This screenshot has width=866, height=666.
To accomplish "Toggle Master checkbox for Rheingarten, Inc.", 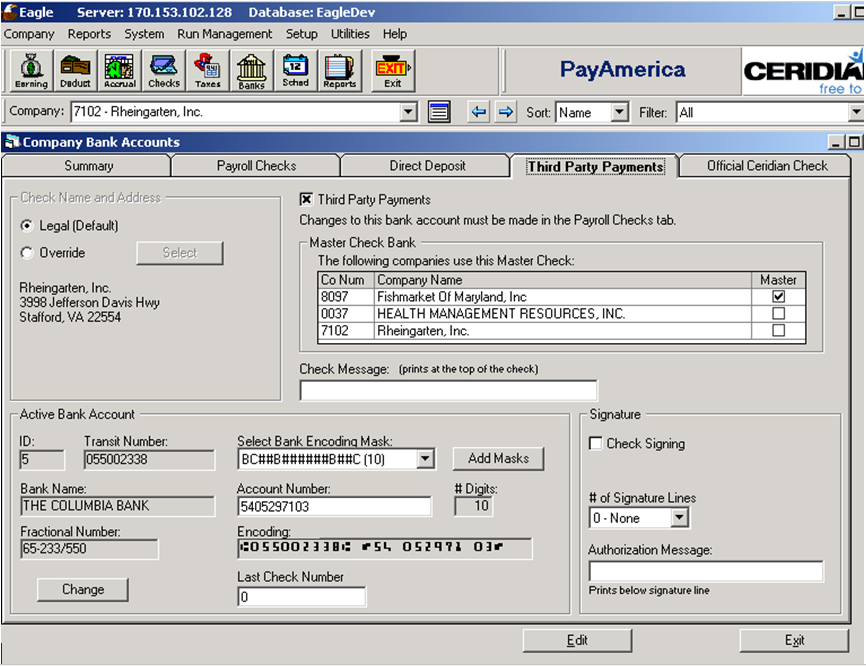I will click(x=778, y=331).
